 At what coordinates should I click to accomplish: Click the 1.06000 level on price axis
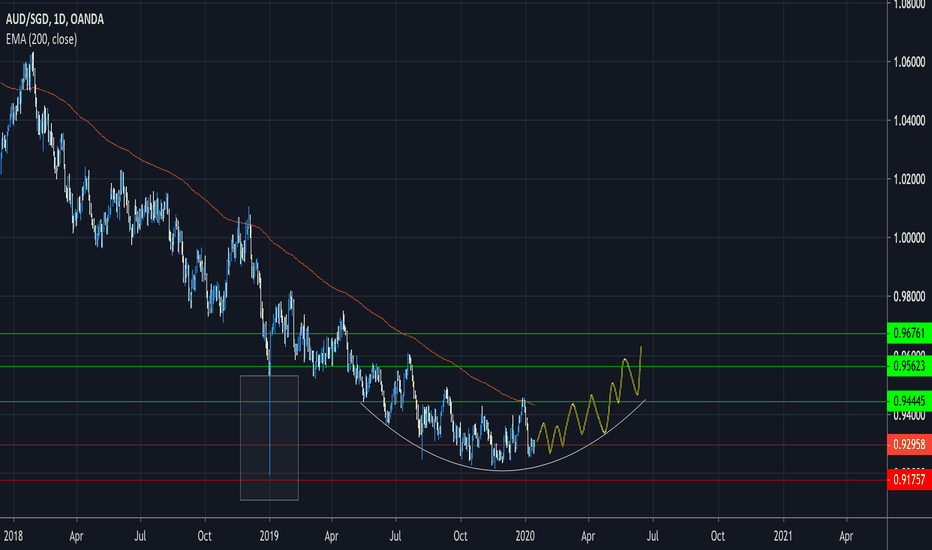coord(908,62)
